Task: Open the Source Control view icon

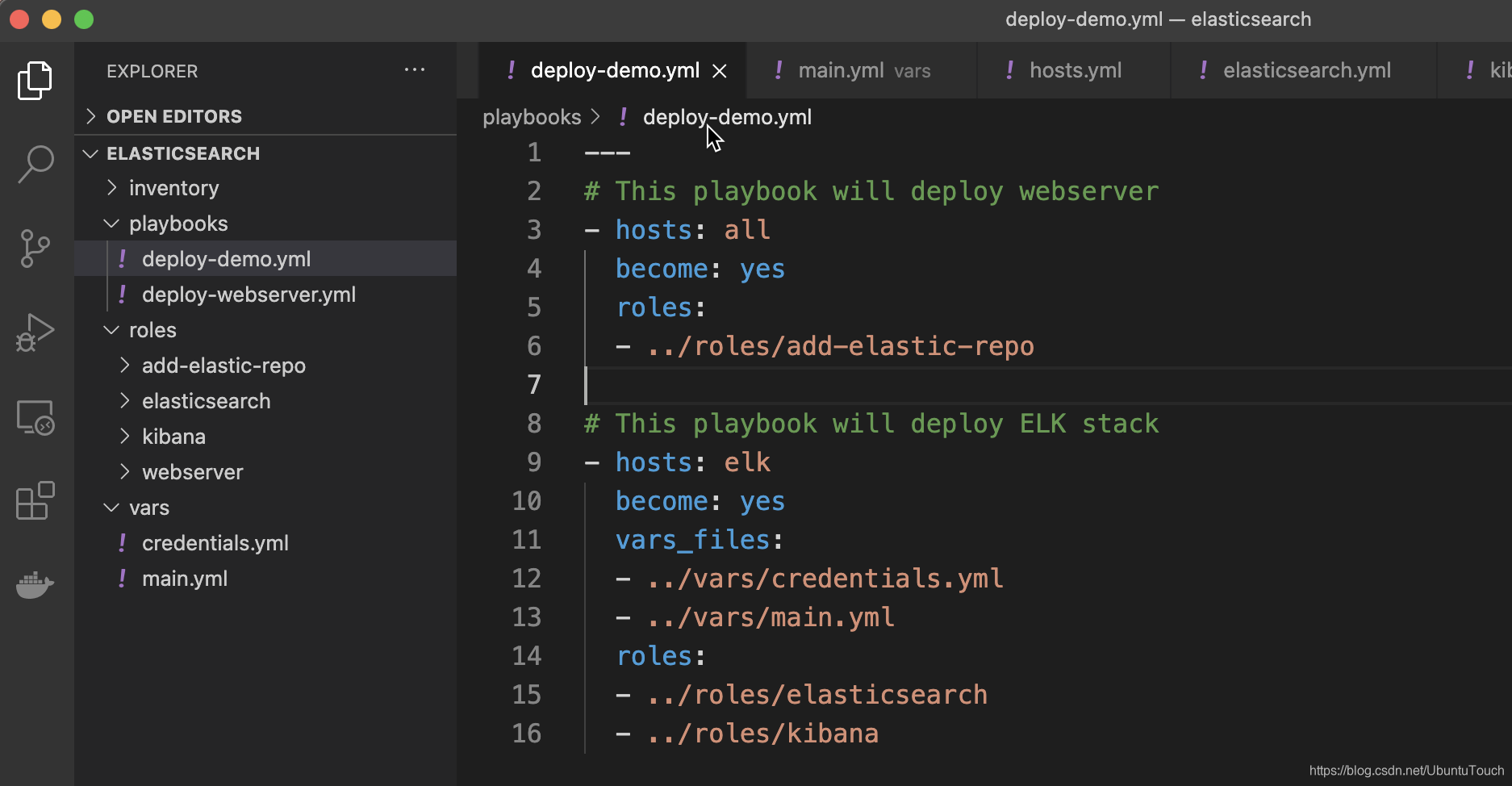Action: pos(35,249)
